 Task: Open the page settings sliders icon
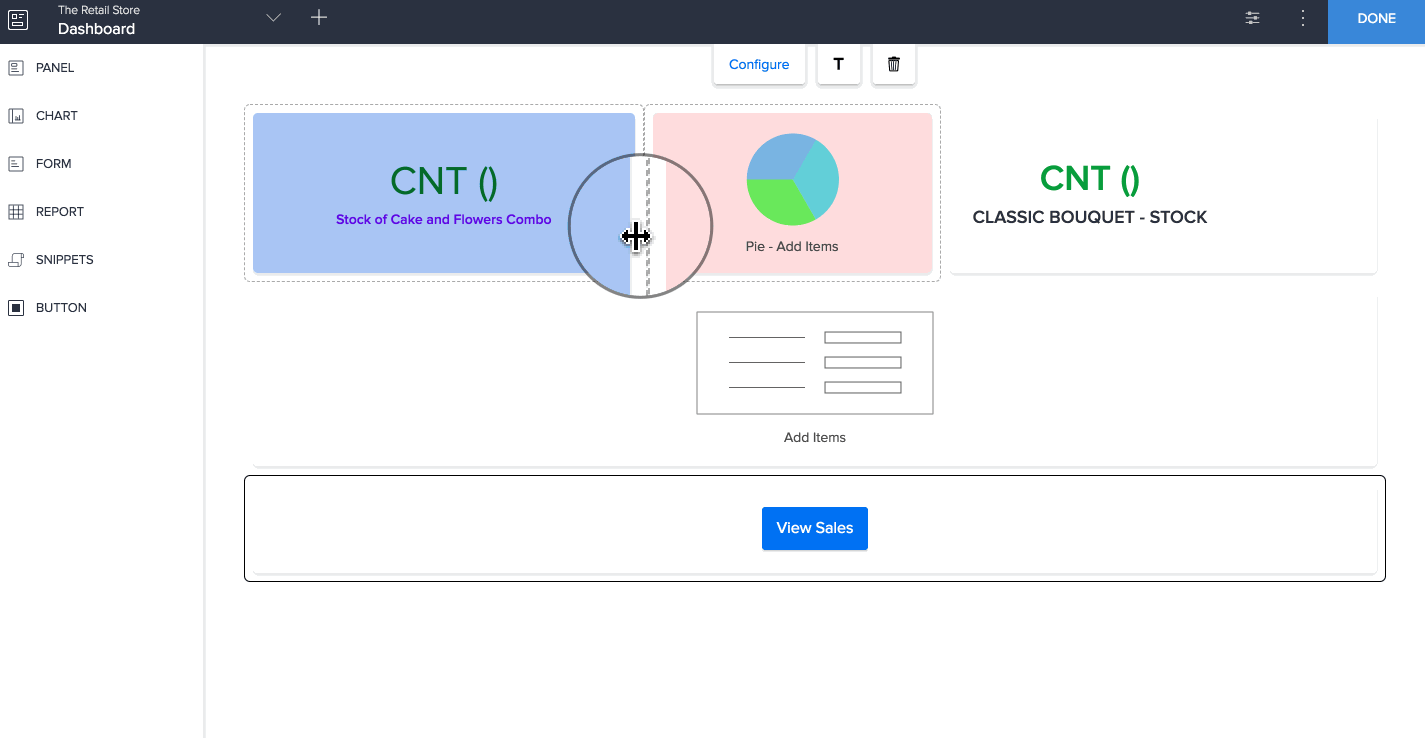(1252, 18)
